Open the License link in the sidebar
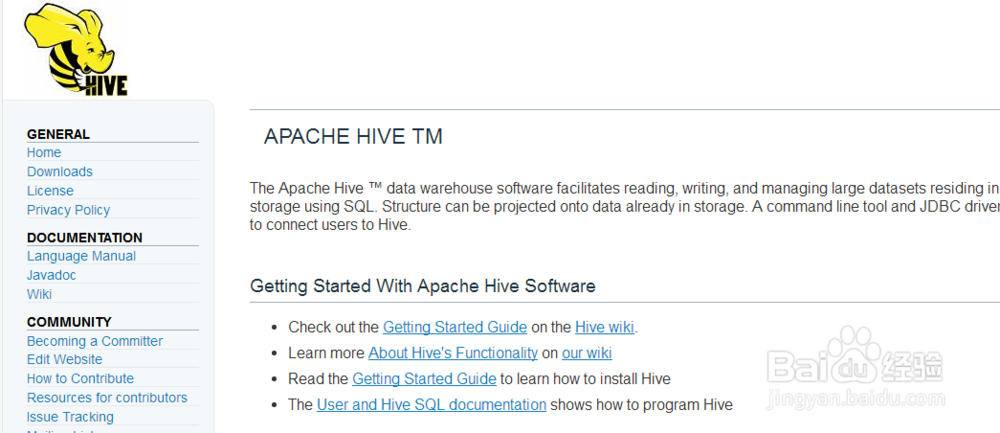The height and width of the screenshot is (433, 1000). [x=50, y=191]
